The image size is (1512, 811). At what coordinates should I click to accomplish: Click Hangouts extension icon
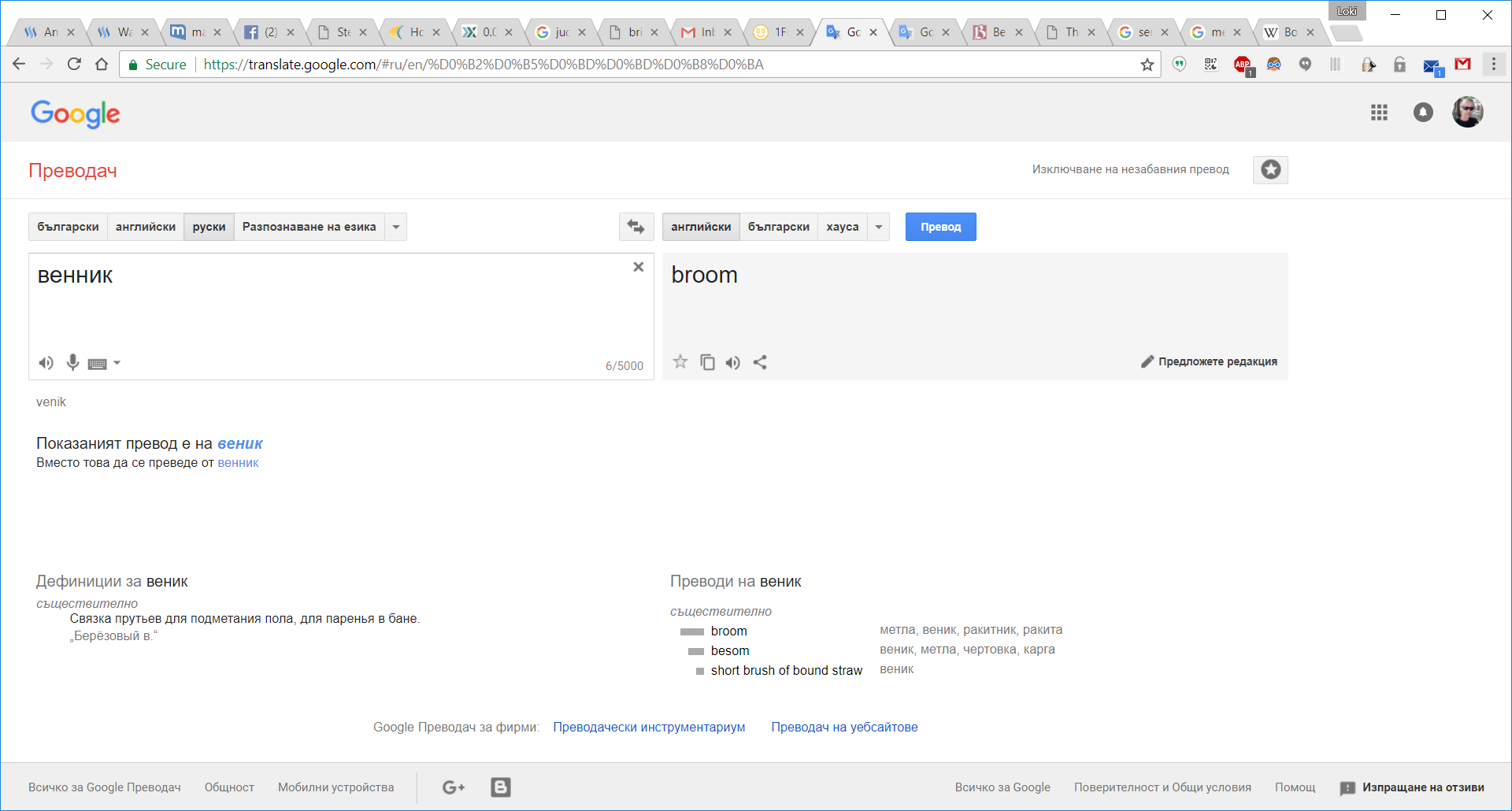click(1305, 65)
